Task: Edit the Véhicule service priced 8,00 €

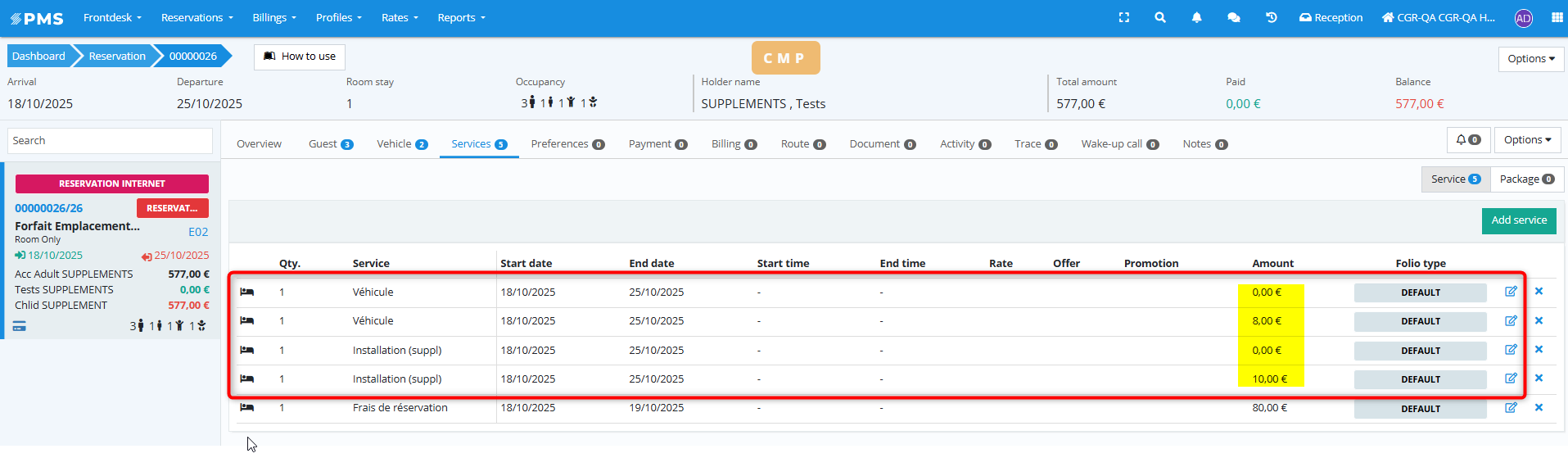Action: point(1511,320)
